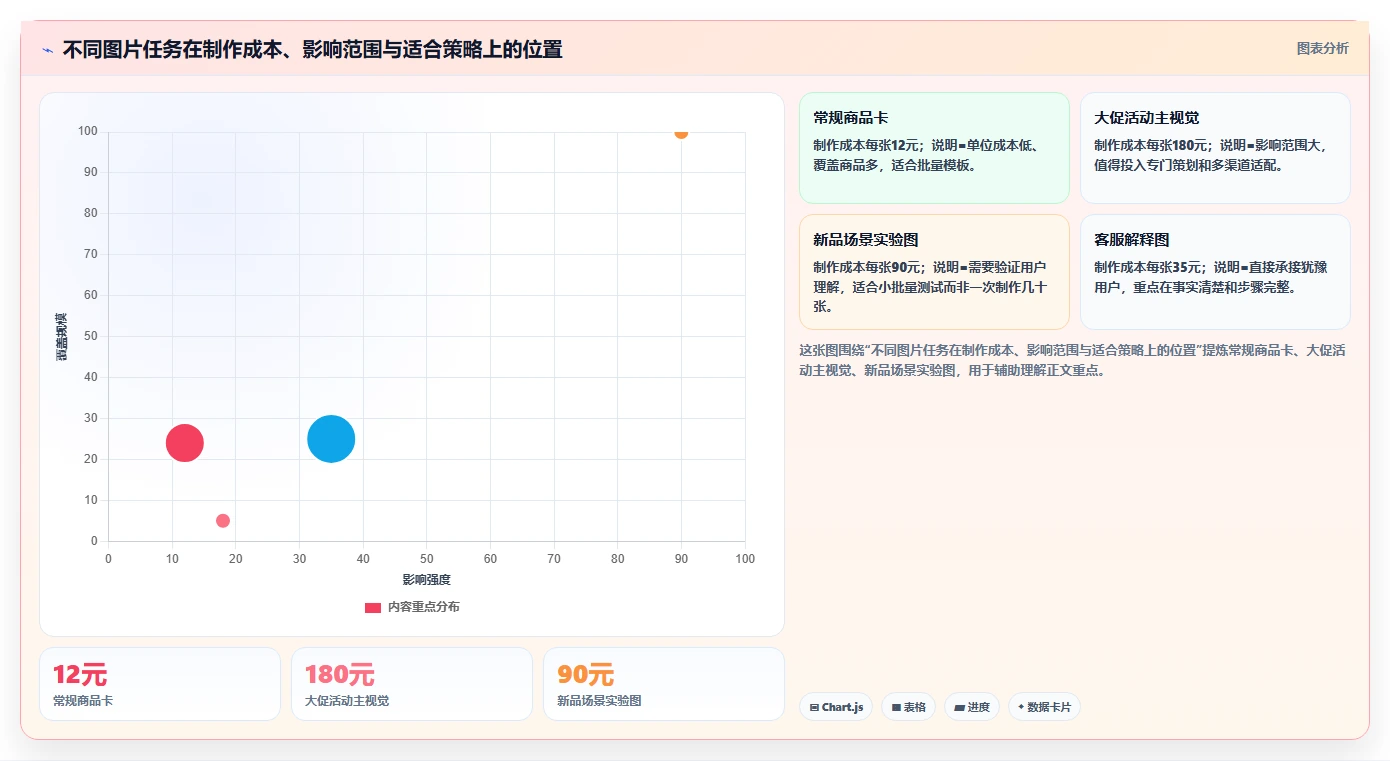Click the 覆盖规模 y-axis title
1390x761 pixels.
pyautogui.click(x=62, y=336)
